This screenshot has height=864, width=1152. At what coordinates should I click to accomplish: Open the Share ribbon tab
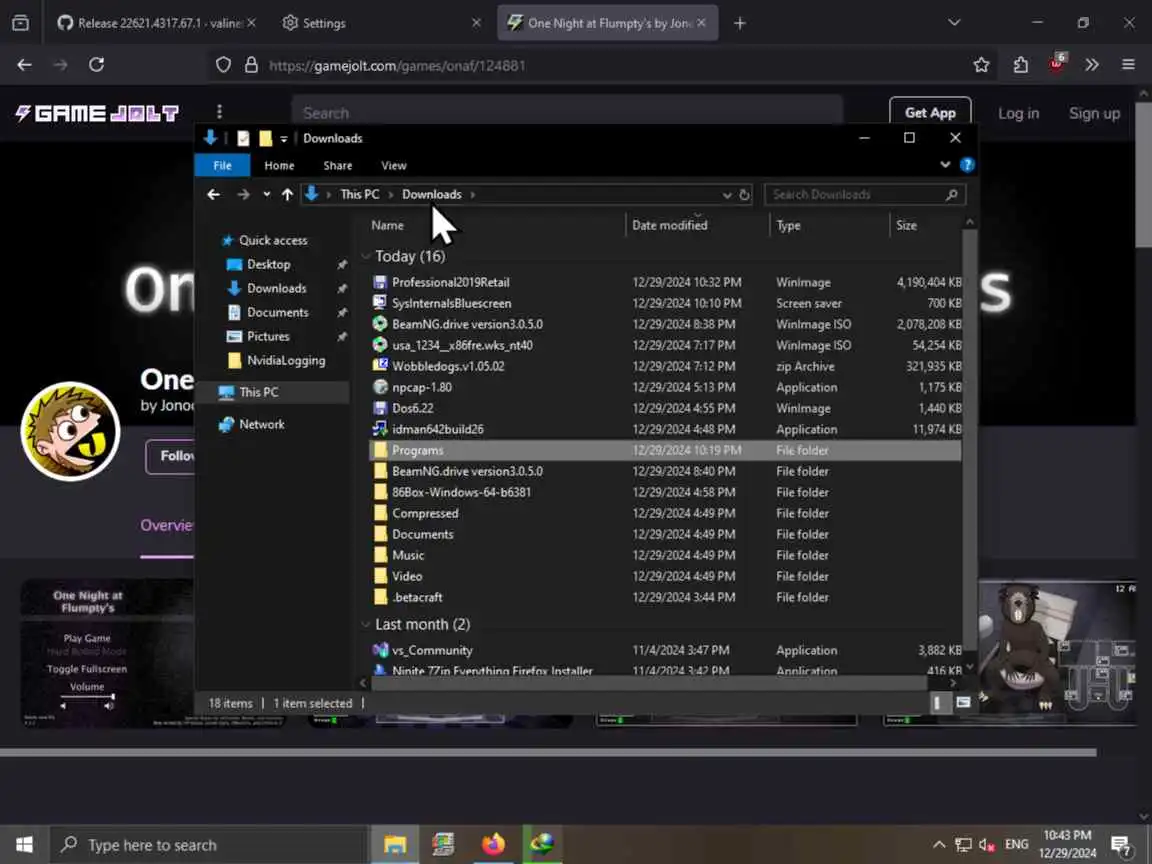point(337,165)
